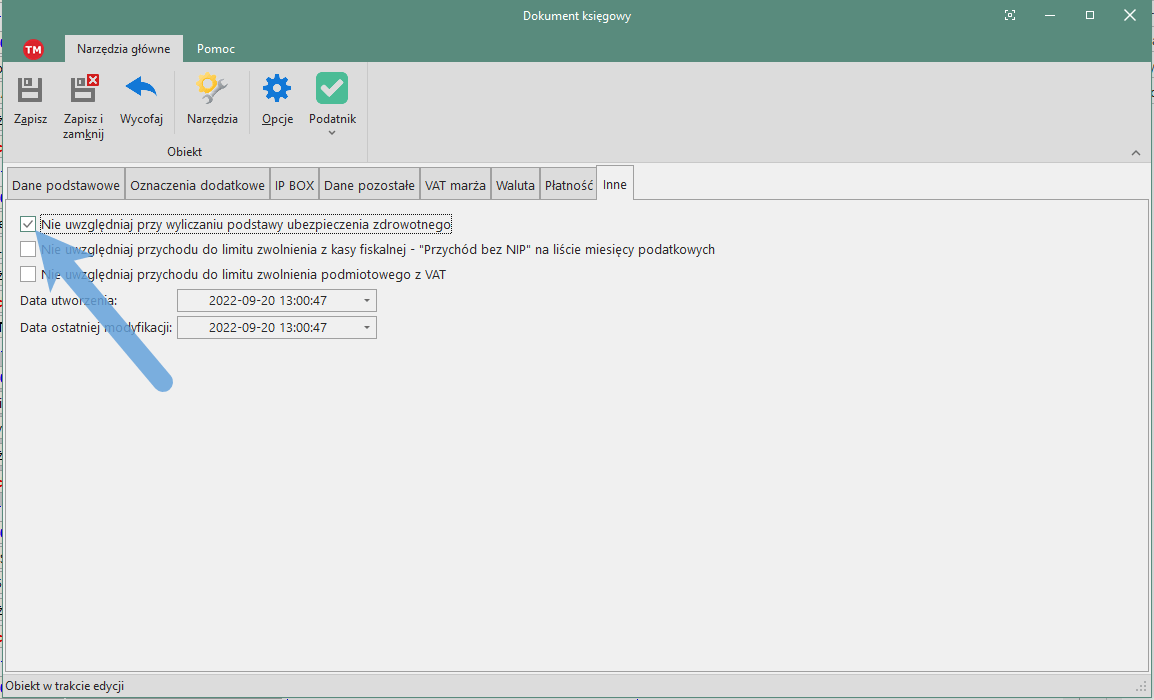Uncheck health insurance base exclusion checkbox
The width and height of the screenshot is (1154, 700).
[28, 225]
